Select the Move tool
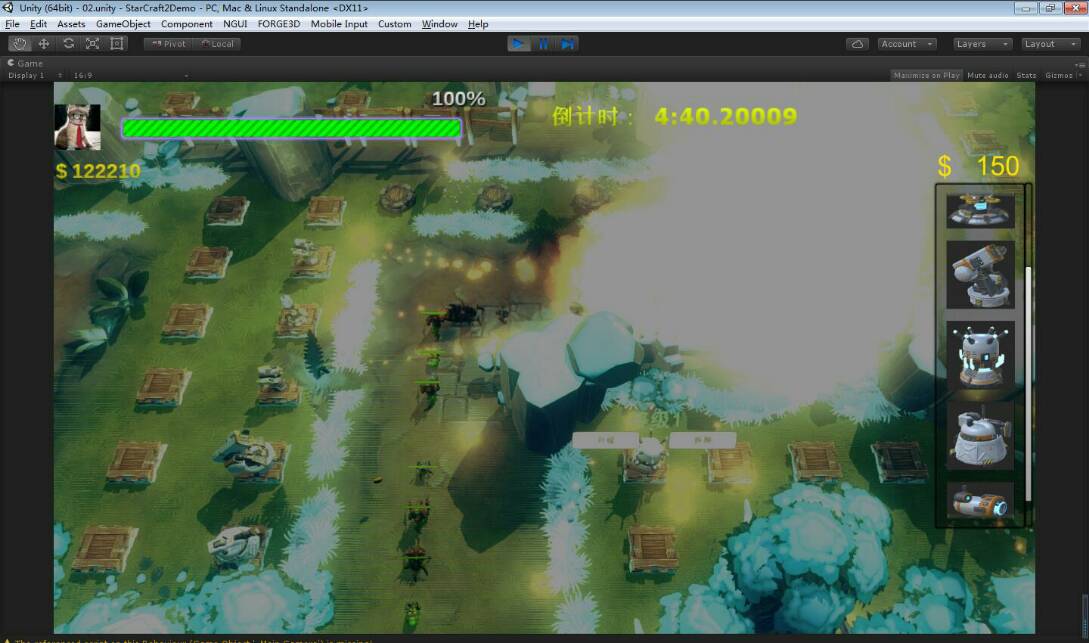1089x643 pixels. [x=44, y=44]
